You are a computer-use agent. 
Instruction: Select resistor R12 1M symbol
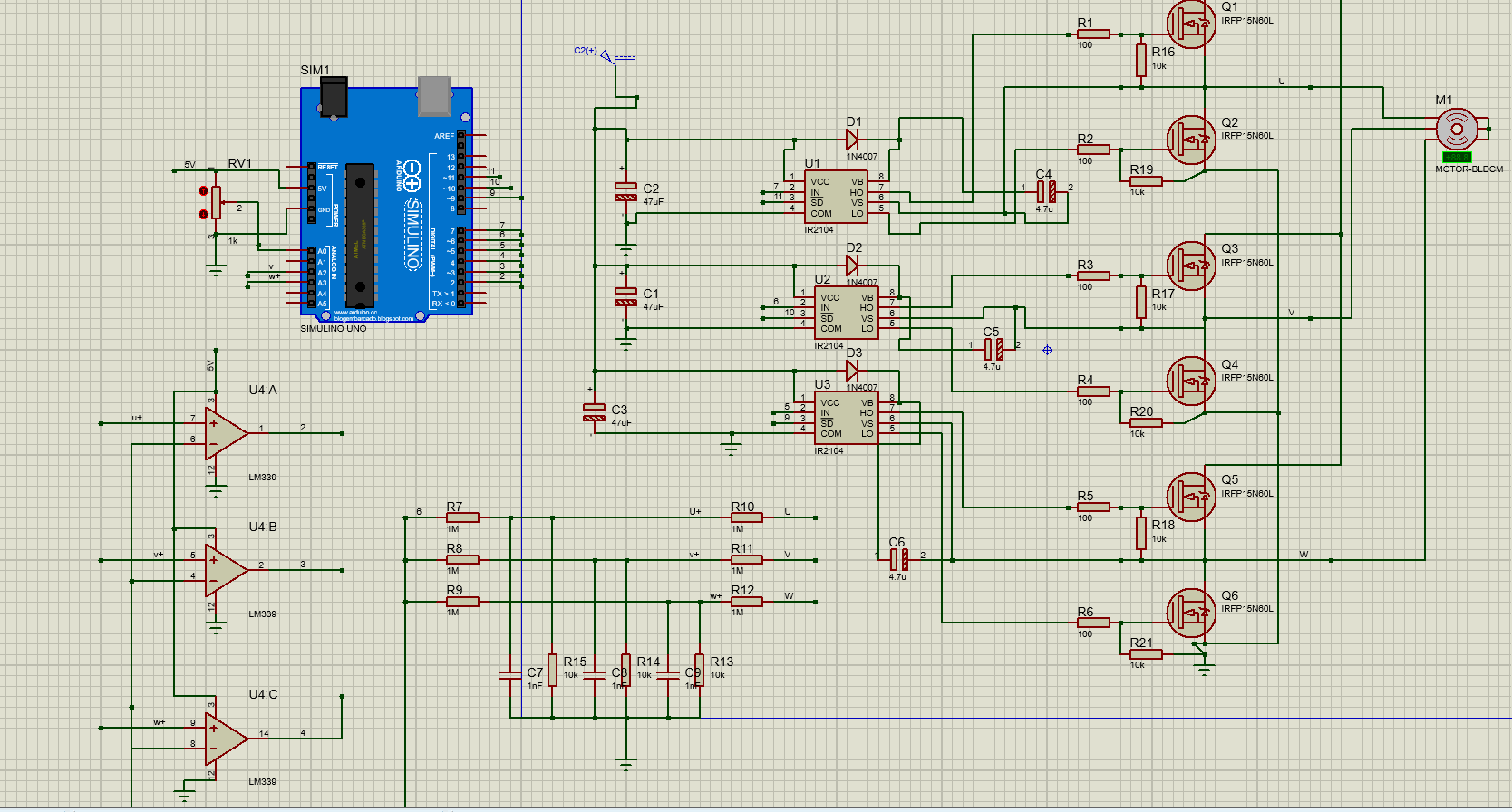tap(747, 602)
